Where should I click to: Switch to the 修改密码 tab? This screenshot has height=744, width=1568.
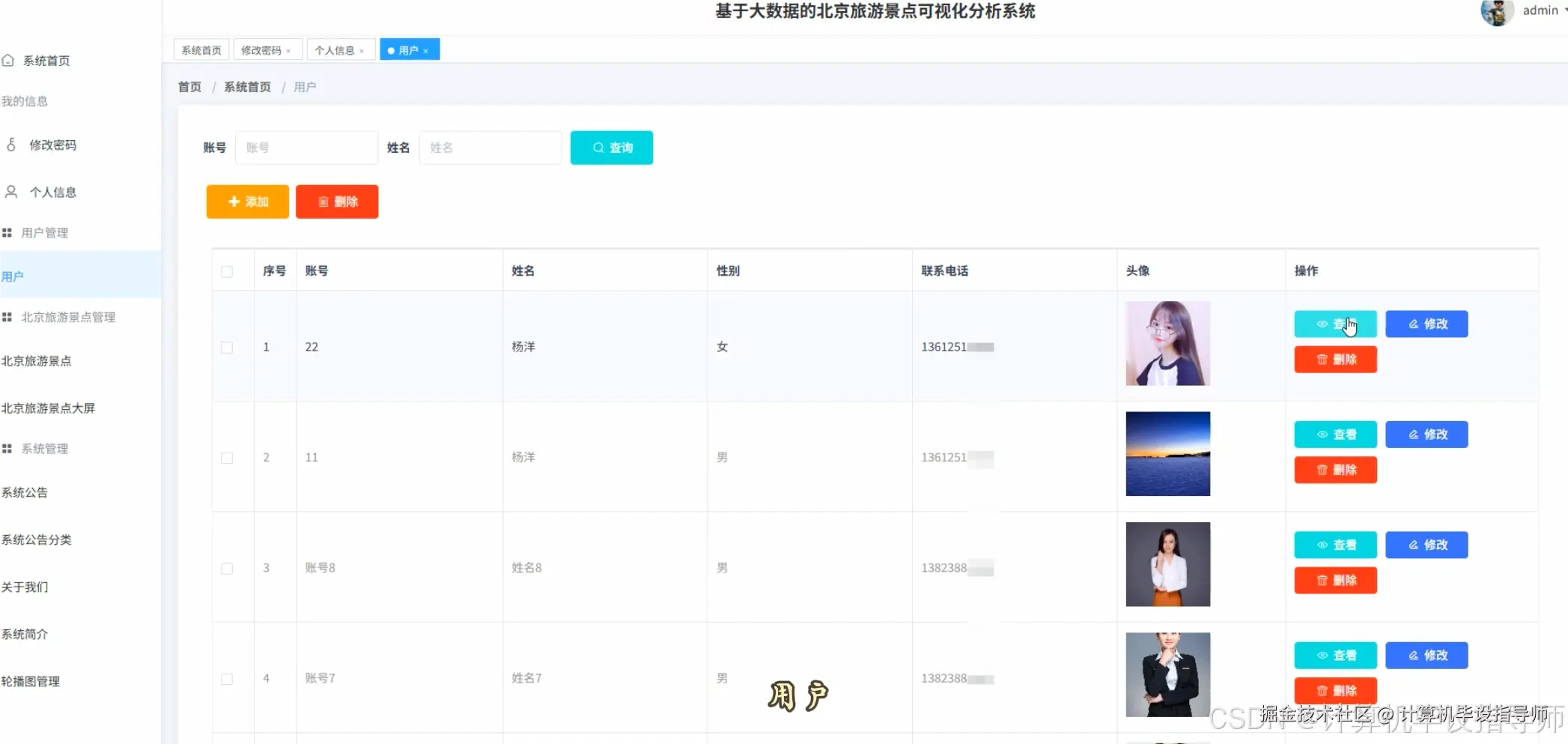[x=262, y=49]
